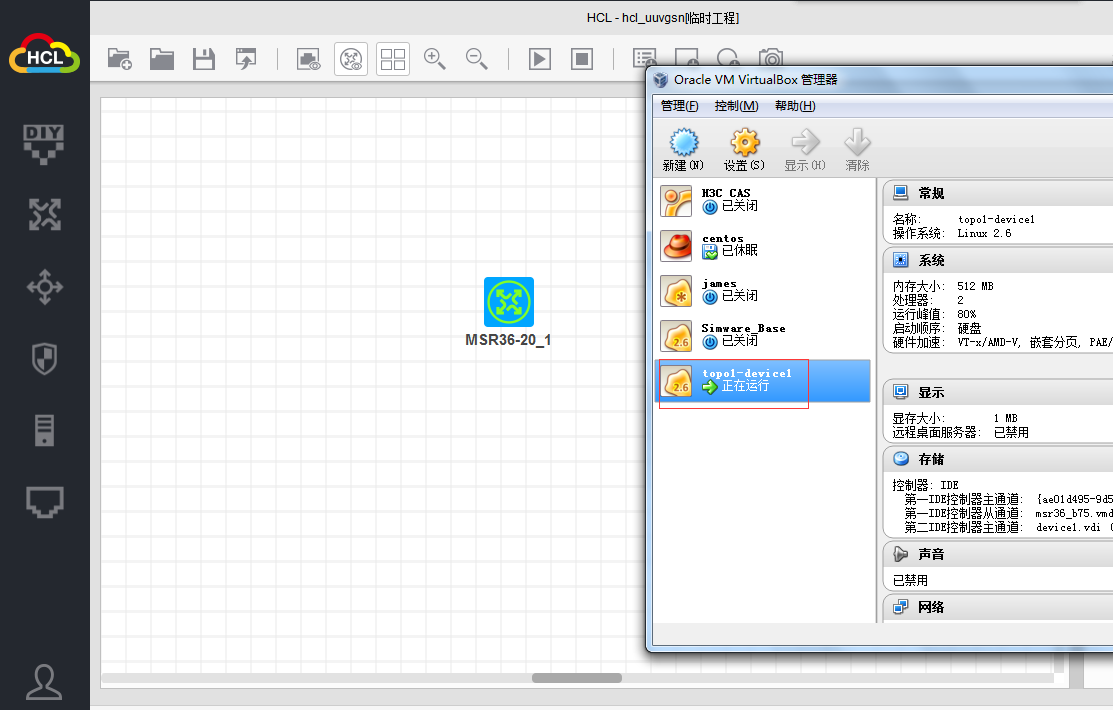Click the 512 MB memory size value
1113x710 pixels.
[x=975, y=286]
